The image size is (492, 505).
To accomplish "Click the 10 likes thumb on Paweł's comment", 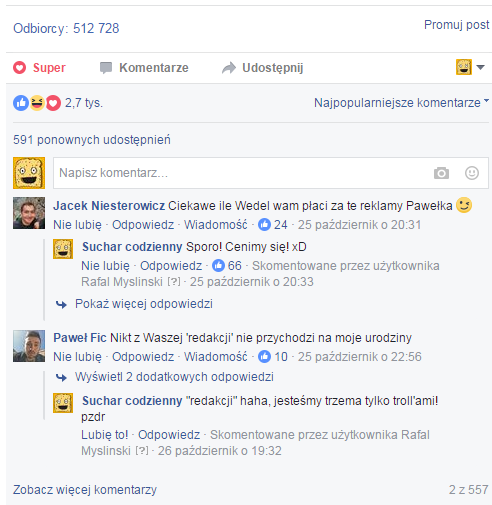I will click(x=273, y=357).
